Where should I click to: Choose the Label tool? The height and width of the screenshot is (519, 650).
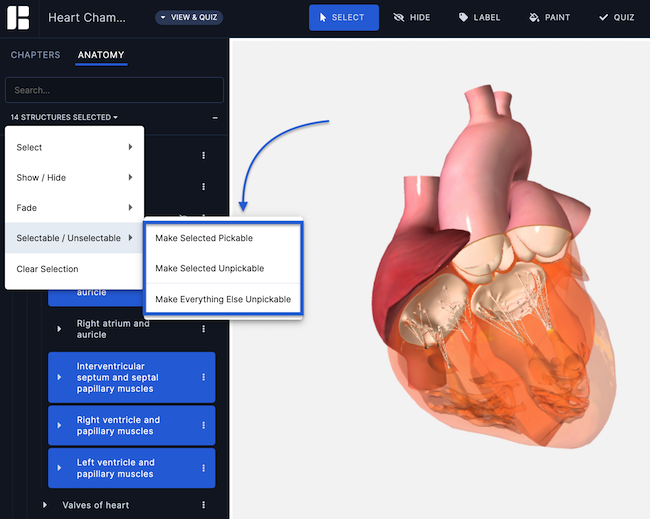pos(478,17)
